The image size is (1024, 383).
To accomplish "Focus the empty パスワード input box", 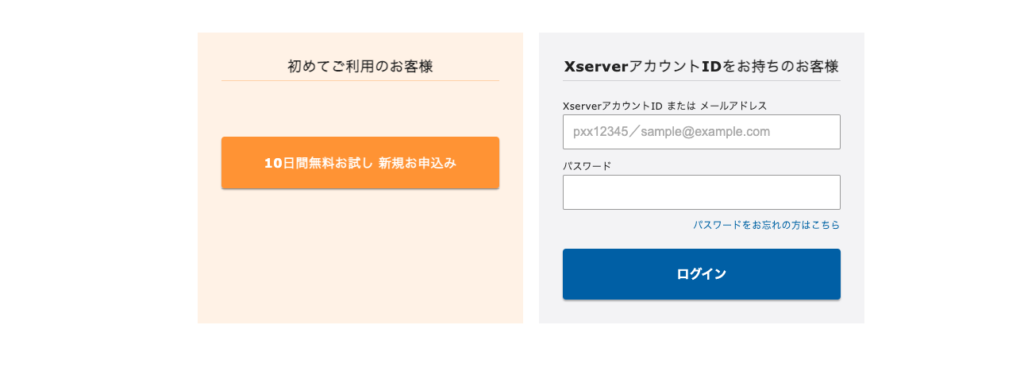I will [x=701, y=192].
